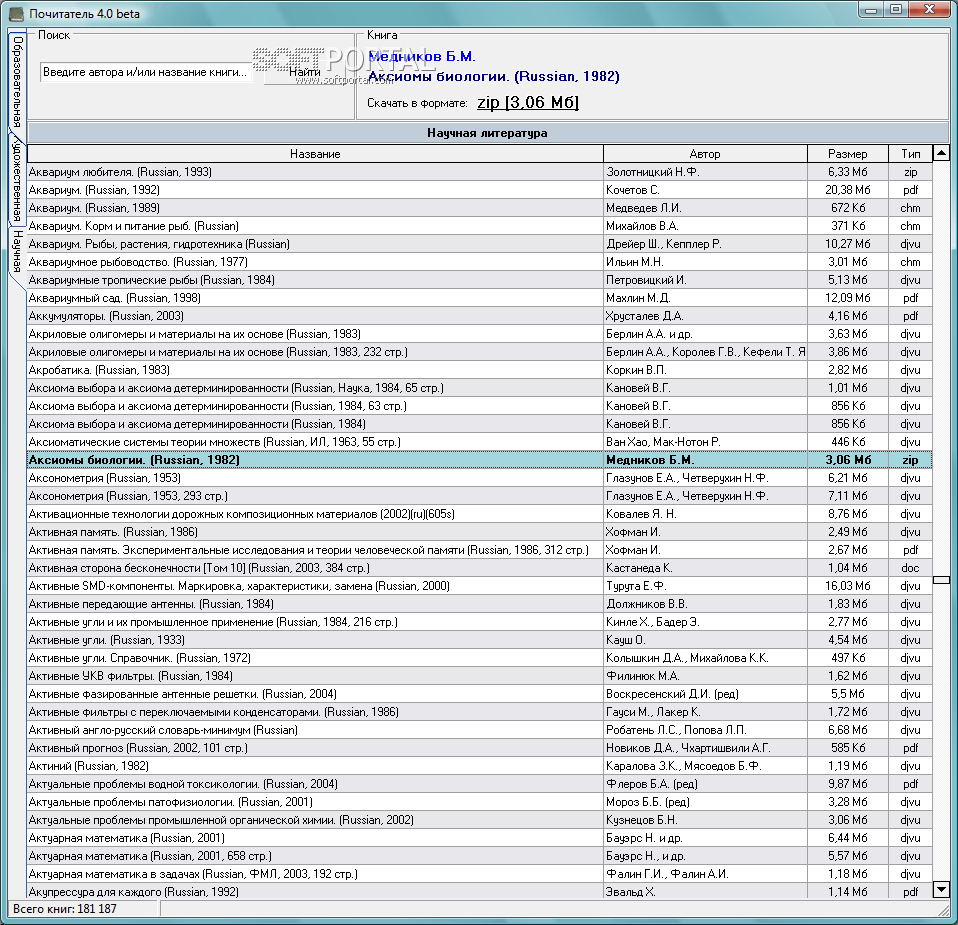Select Аксонометрия (Russian, 1953, 293 стр.) row
The width and height of the screenshot is (958, 925).
(x=480, y=496)
